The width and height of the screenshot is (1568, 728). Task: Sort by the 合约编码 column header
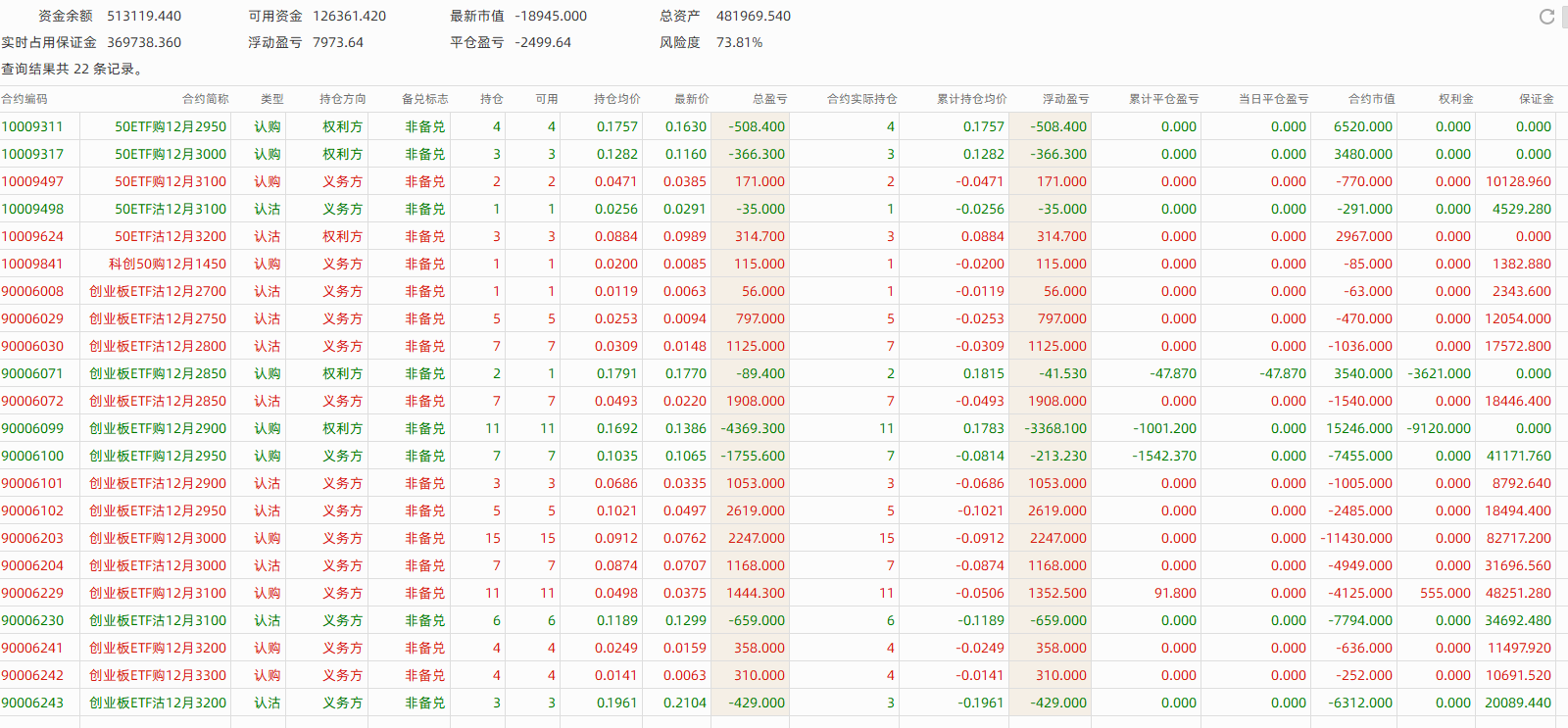[24, 99]
